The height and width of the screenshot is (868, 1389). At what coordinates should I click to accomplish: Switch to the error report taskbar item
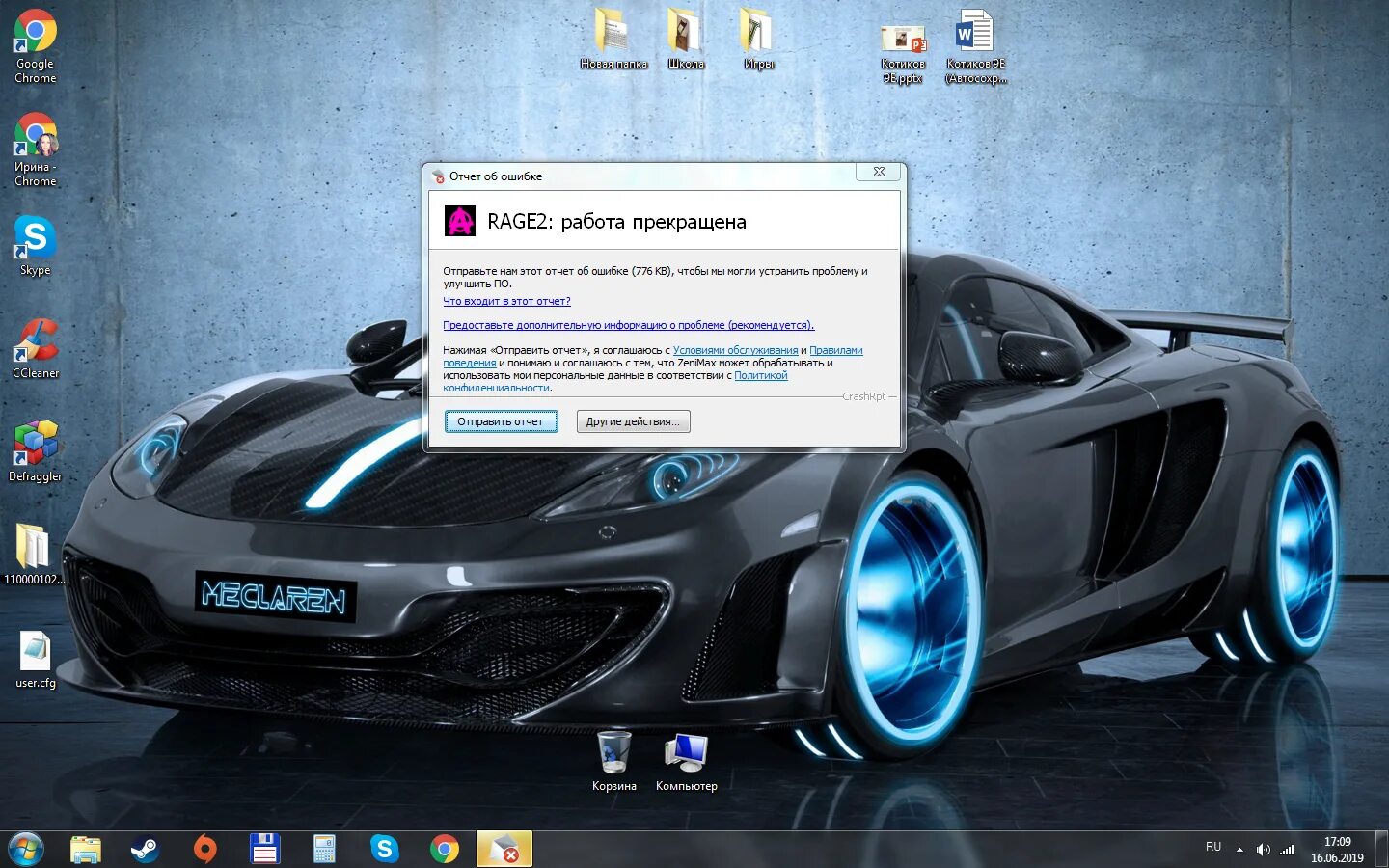(504, 850)
